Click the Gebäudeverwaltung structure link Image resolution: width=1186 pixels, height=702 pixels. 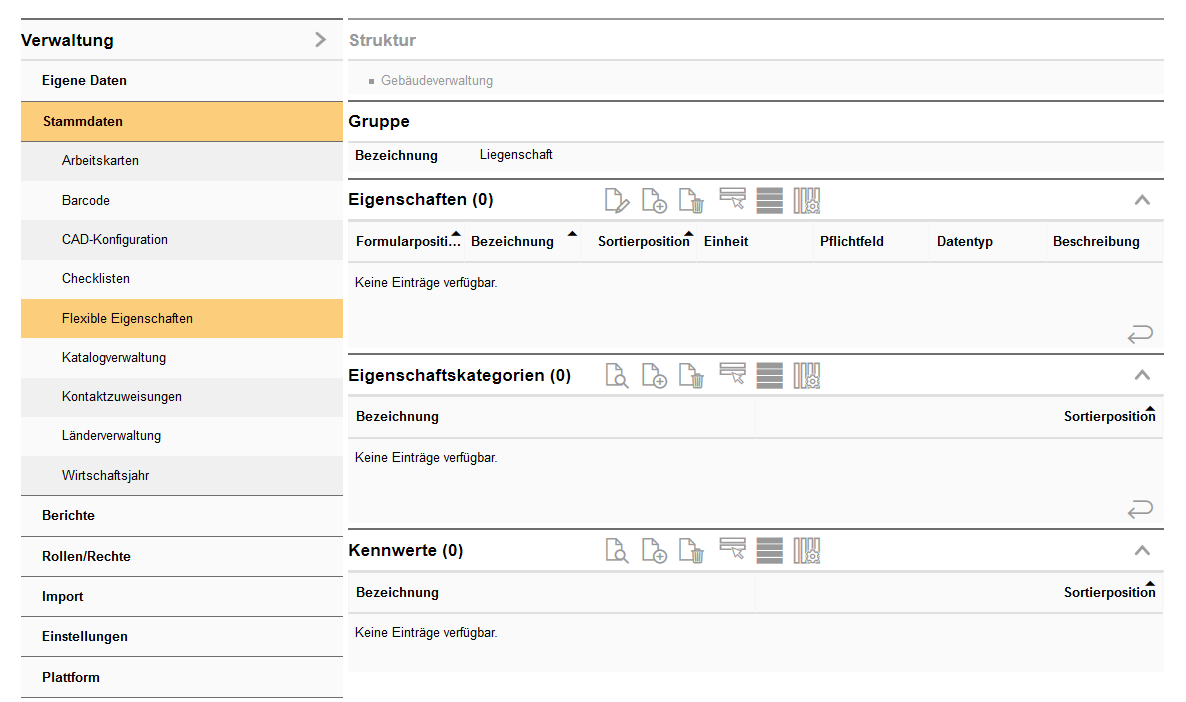[437, 80]
